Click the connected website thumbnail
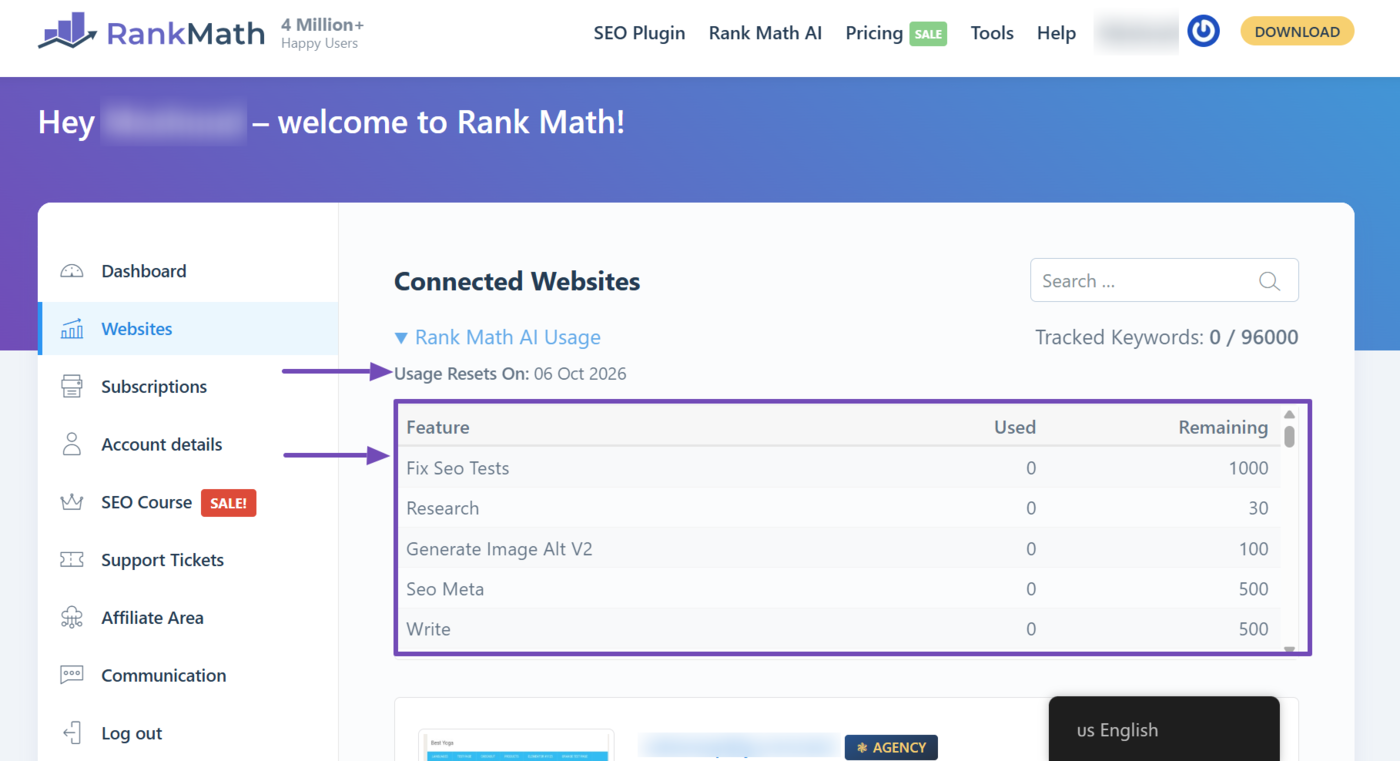This screenshot has width=1400, height=761. click(515, 747)
